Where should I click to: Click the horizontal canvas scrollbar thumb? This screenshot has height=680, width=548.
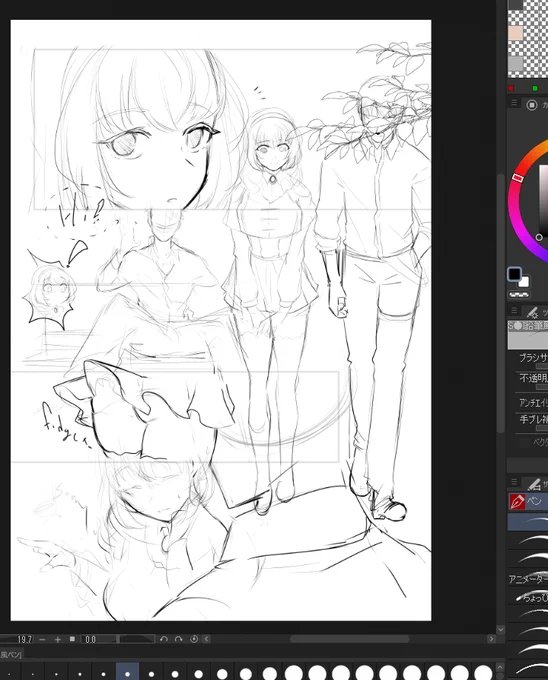(349, 639)
